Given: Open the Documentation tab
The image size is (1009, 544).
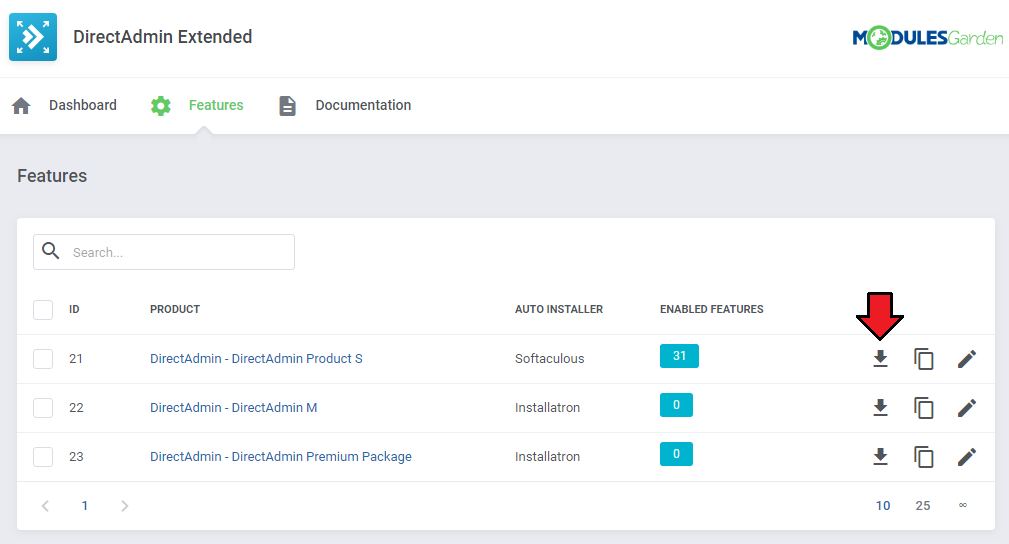Looking at the screenshot, I should coord(363,105).
